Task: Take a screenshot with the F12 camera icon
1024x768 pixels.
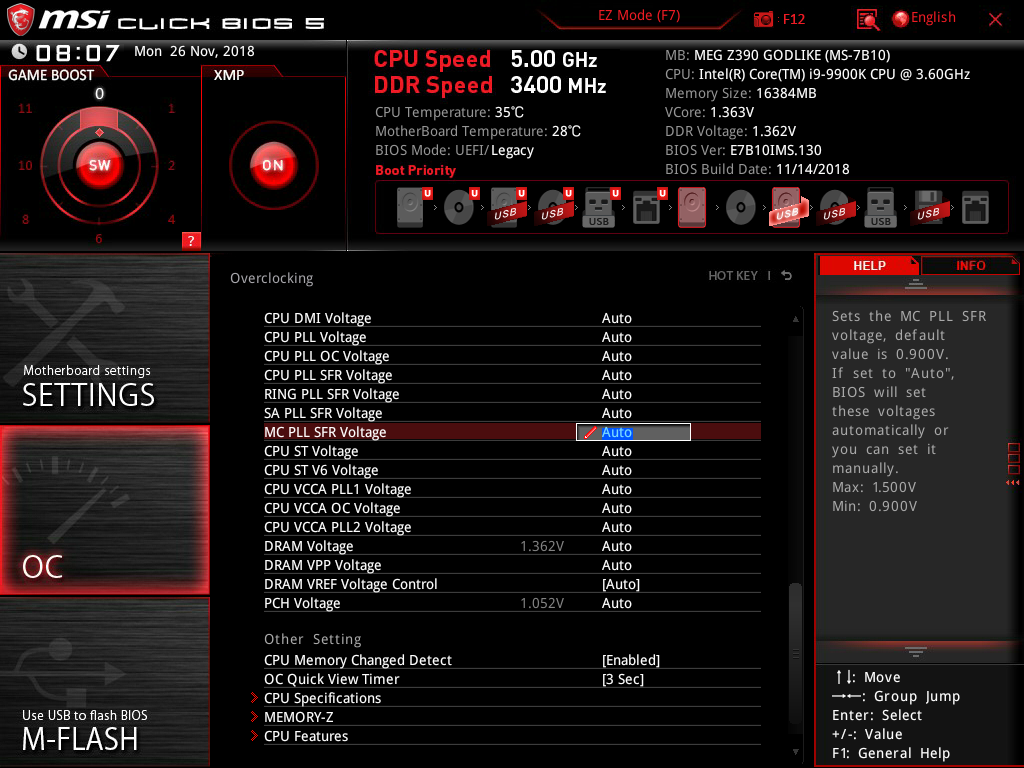Action: [764, 19]
